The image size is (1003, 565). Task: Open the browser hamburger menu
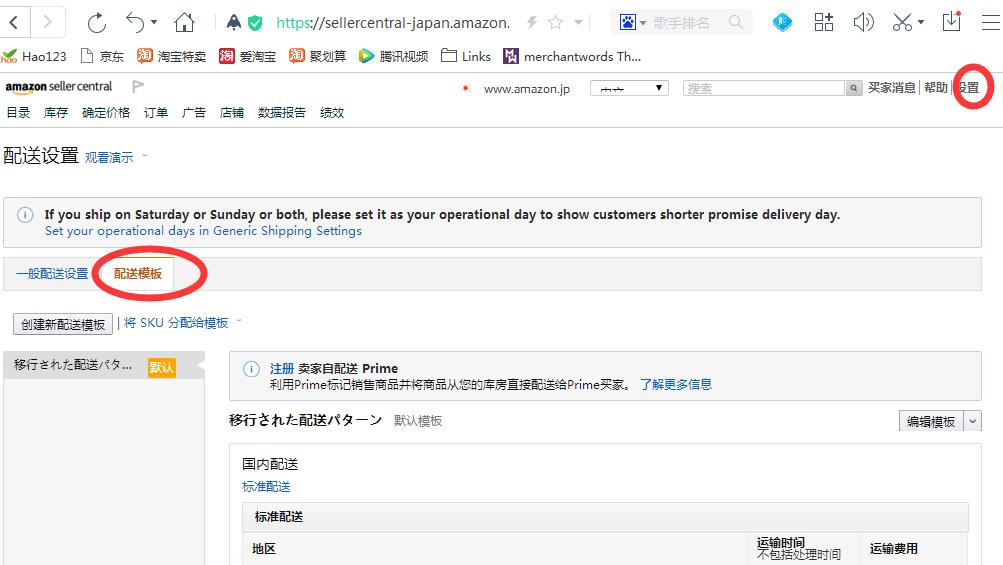coord(991,23)
